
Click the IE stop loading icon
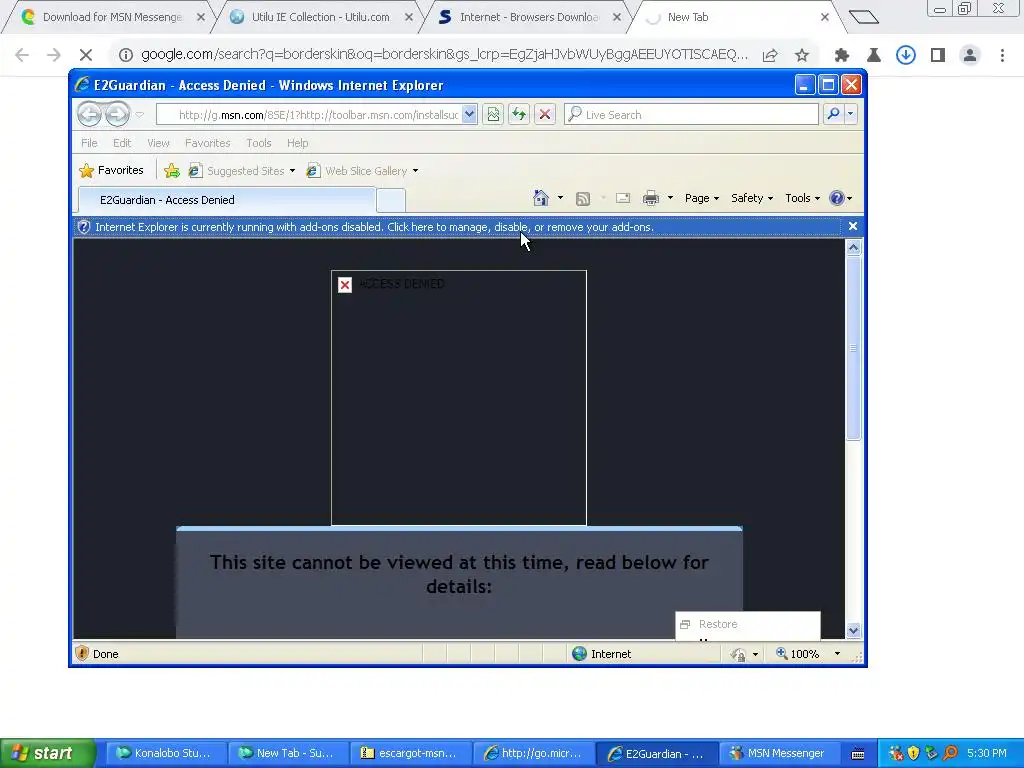click(545, 114)
